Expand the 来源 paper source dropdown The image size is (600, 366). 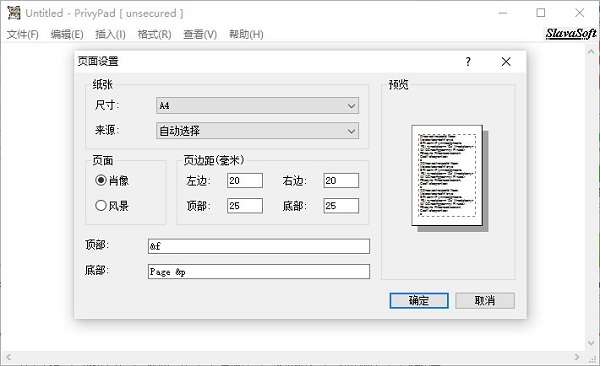point(257,131)
